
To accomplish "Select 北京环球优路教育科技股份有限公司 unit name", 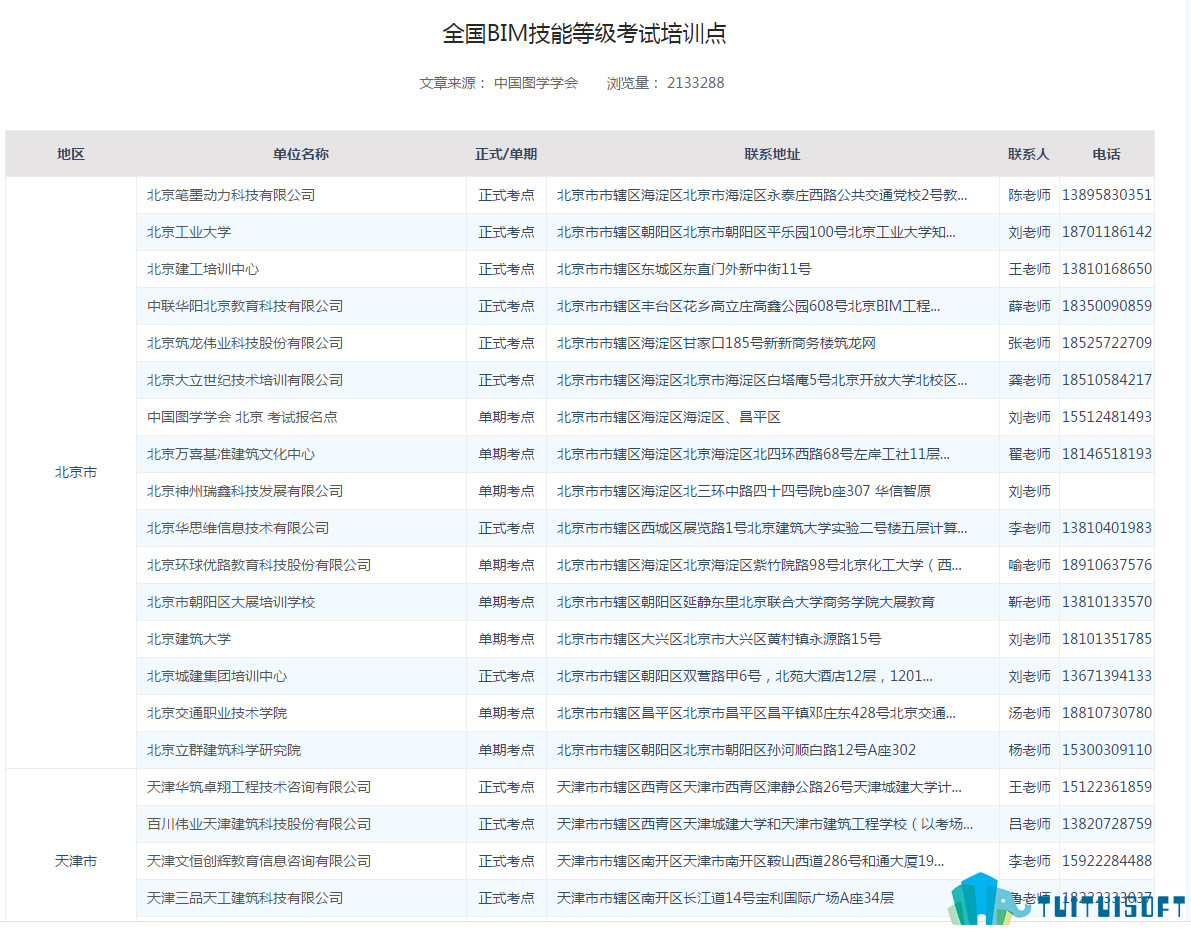I will pyautogui.click(x=259, y=566).
